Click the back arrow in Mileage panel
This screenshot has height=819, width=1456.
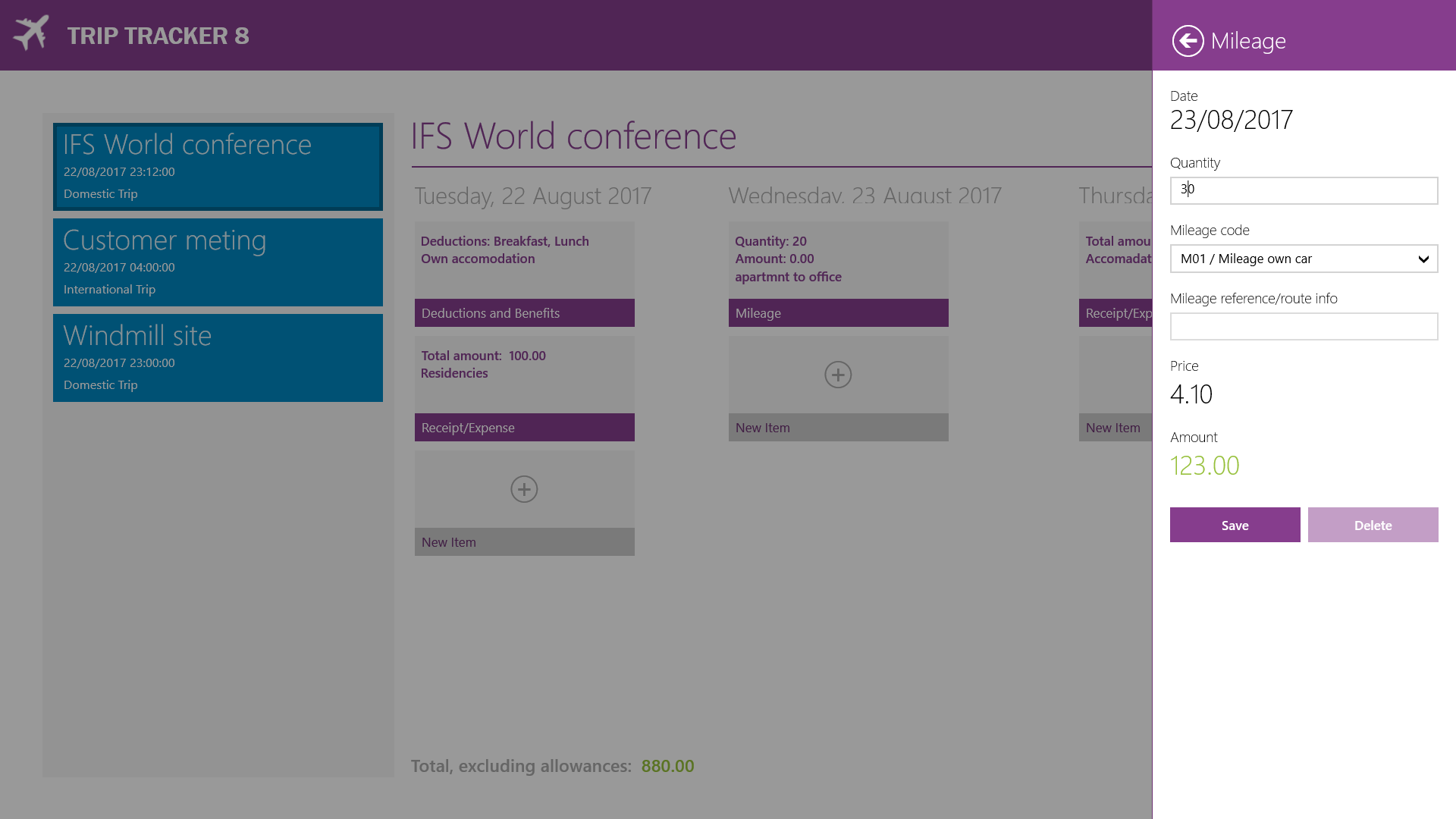pos(1188,41)
